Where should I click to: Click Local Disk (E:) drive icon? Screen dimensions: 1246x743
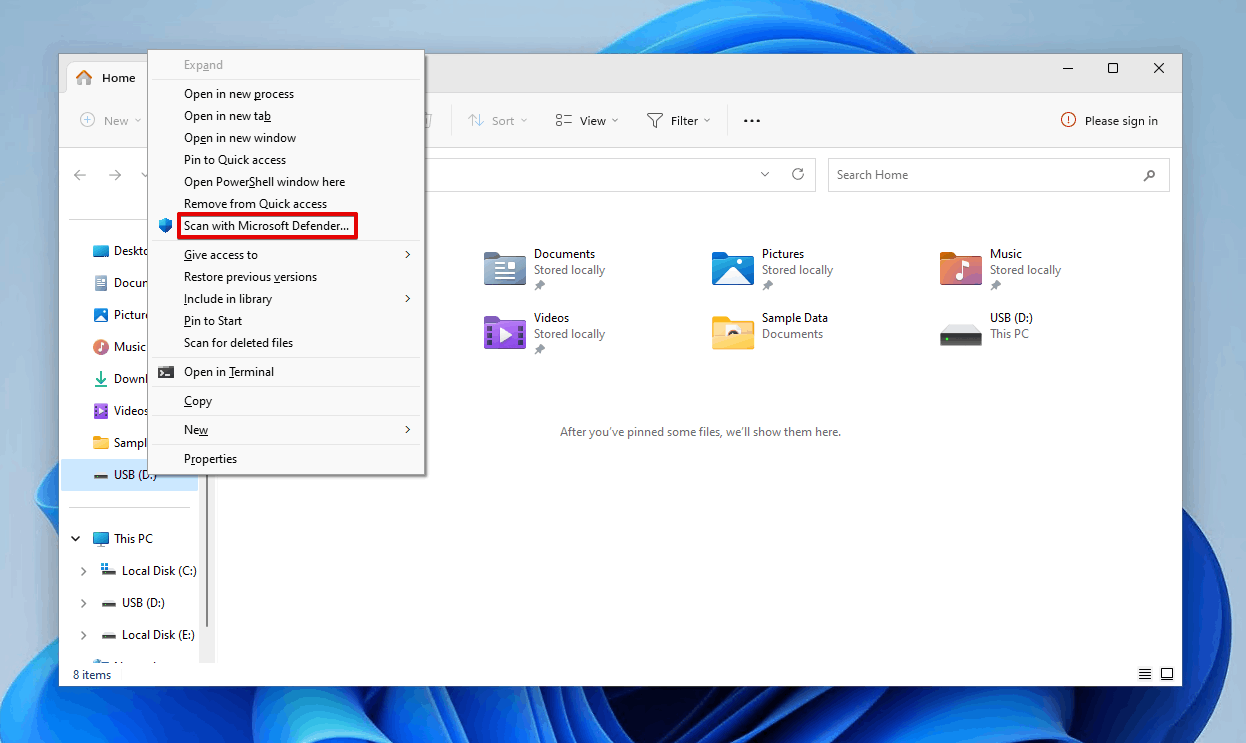[109, 635]
